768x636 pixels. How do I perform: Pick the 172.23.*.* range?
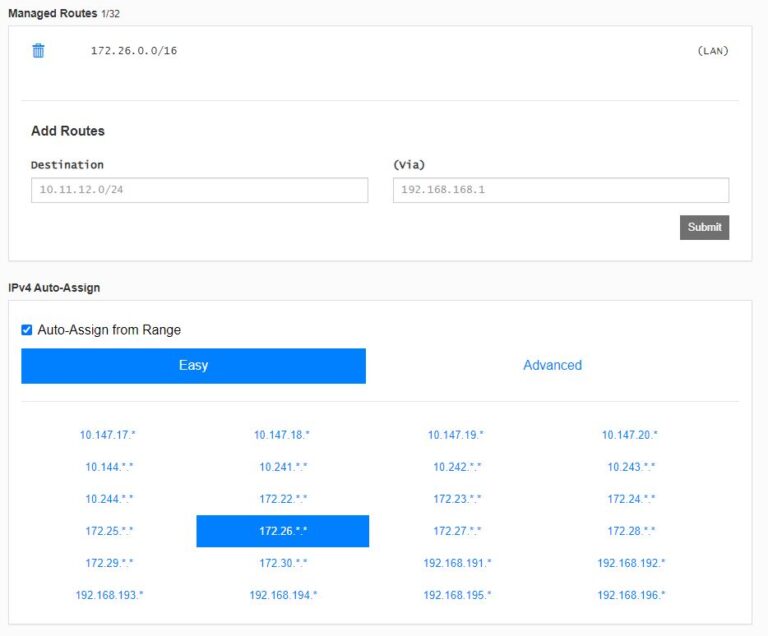coord(457,499)
